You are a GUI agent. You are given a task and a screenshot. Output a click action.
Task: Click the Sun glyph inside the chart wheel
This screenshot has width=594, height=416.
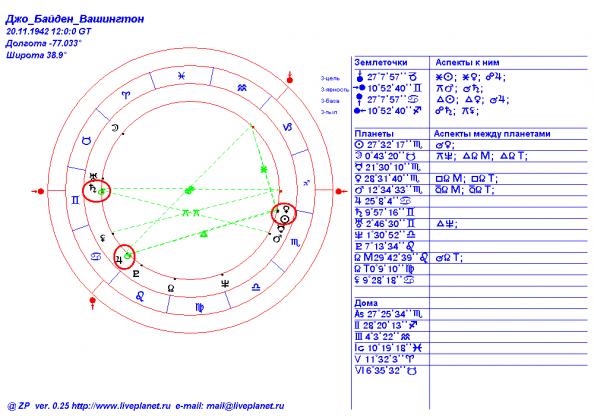(285, 219)
